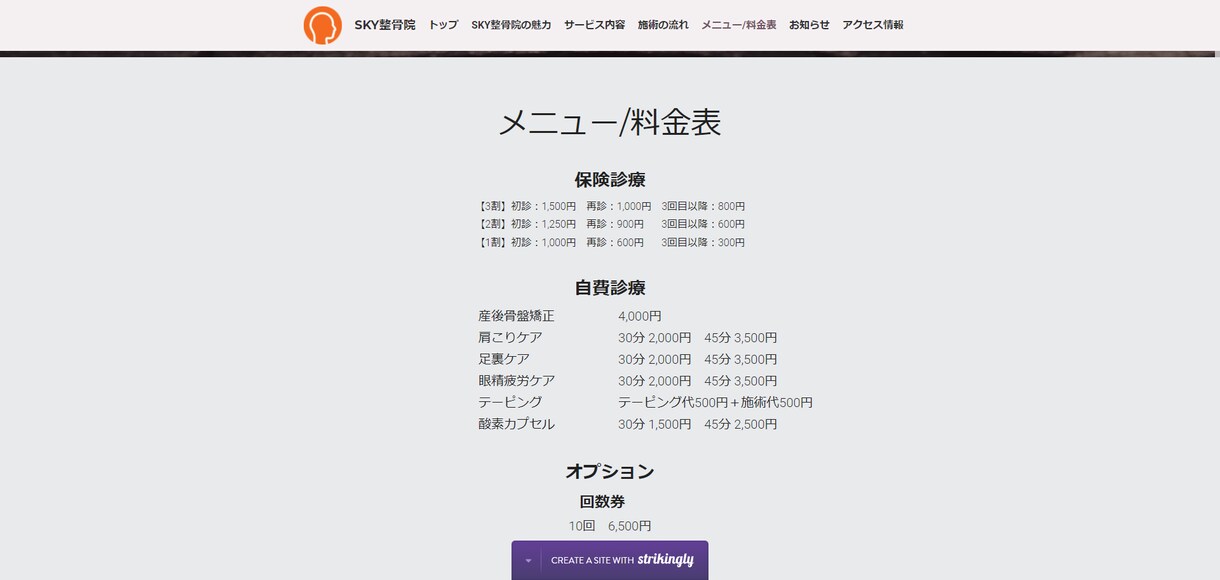Select the 眼精疲労ケア row label

click(x=516, y=381)
